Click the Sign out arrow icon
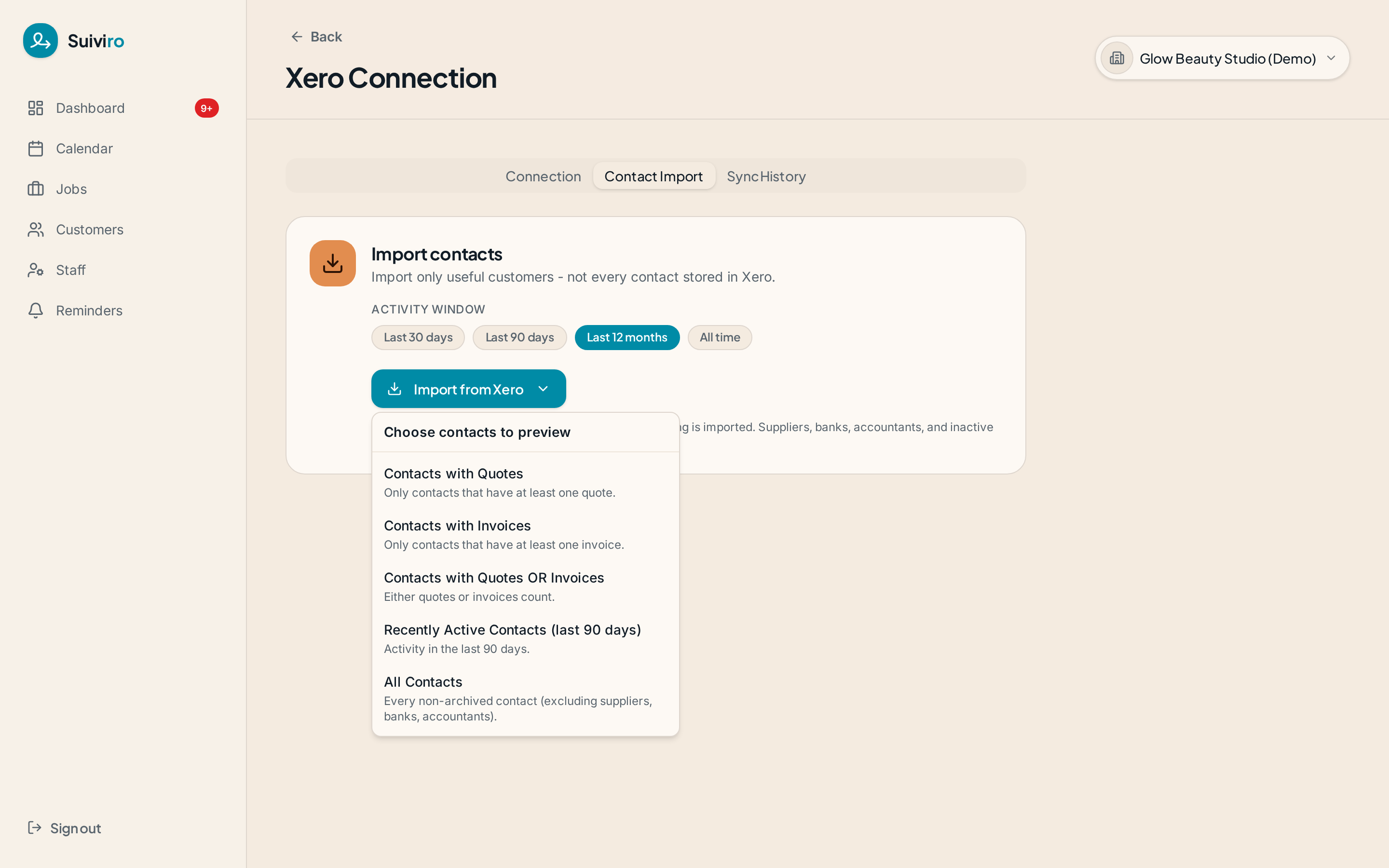This screenshot has height=868, width=1389. point(34,828)
